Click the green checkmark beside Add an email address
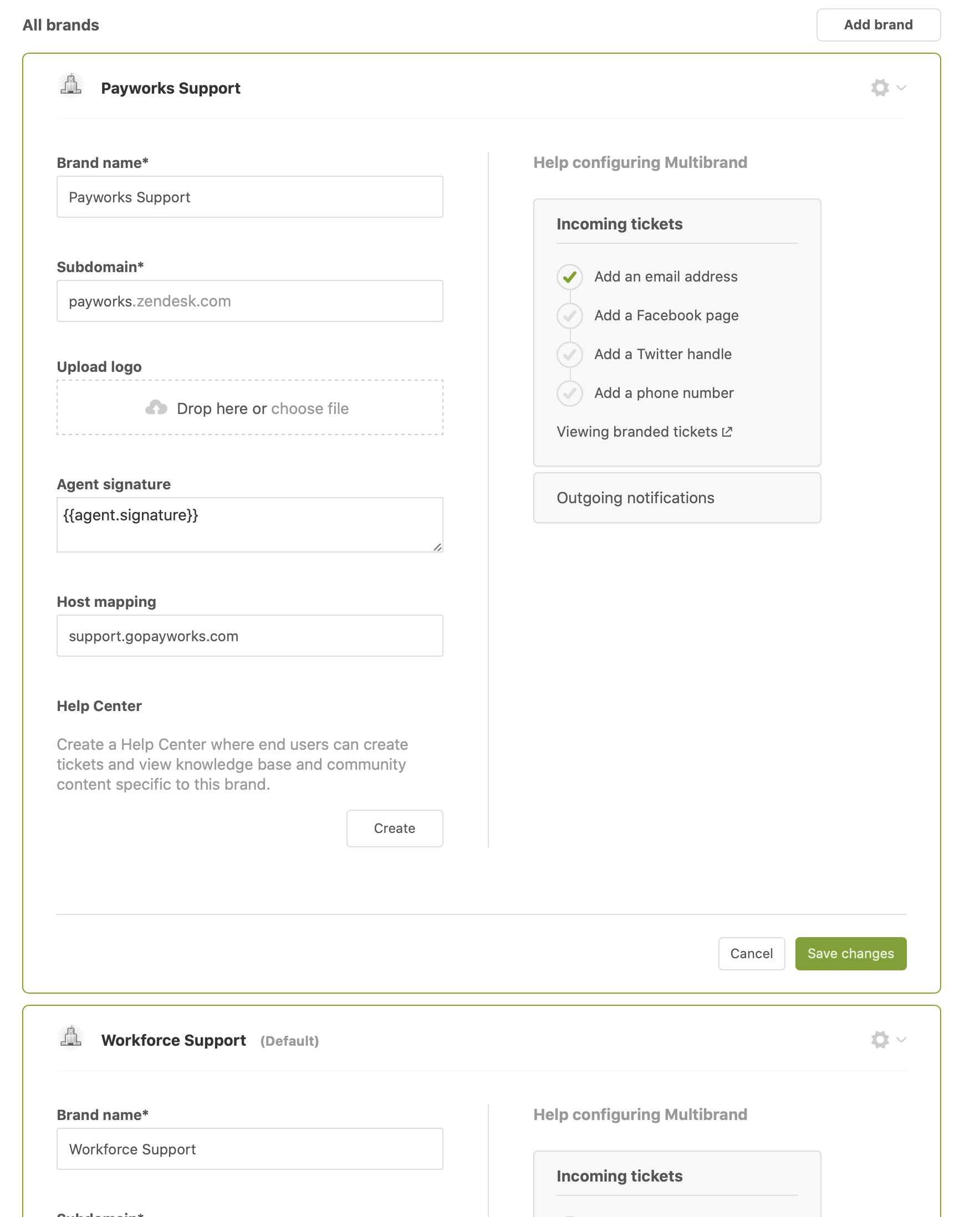 click(570, 277)
